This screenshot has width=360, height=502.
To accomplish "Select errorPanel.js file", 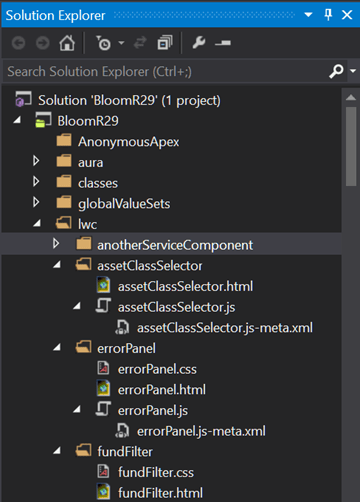I will (x=153, y=410).
